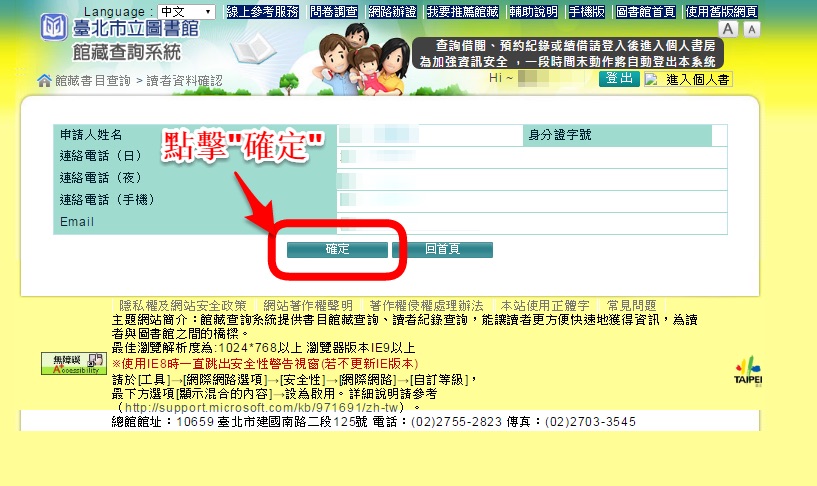Open 網路辦證 in the top menu

392,11
